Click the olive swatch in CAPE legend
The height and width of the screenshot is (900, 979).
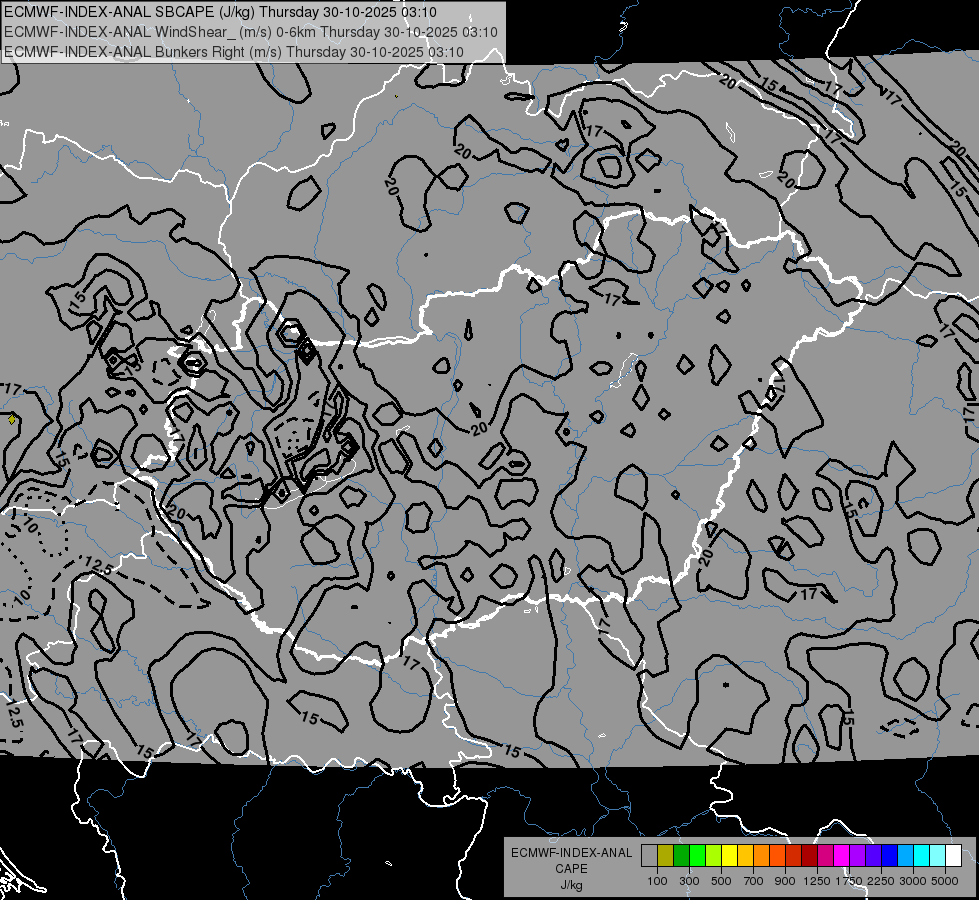coord(665,856)
